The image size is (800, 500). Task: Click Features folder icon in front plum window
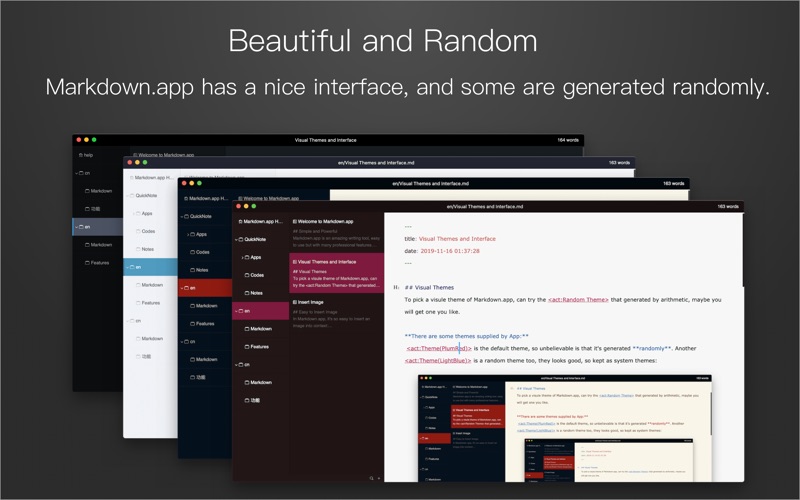(x=247, y=346)
